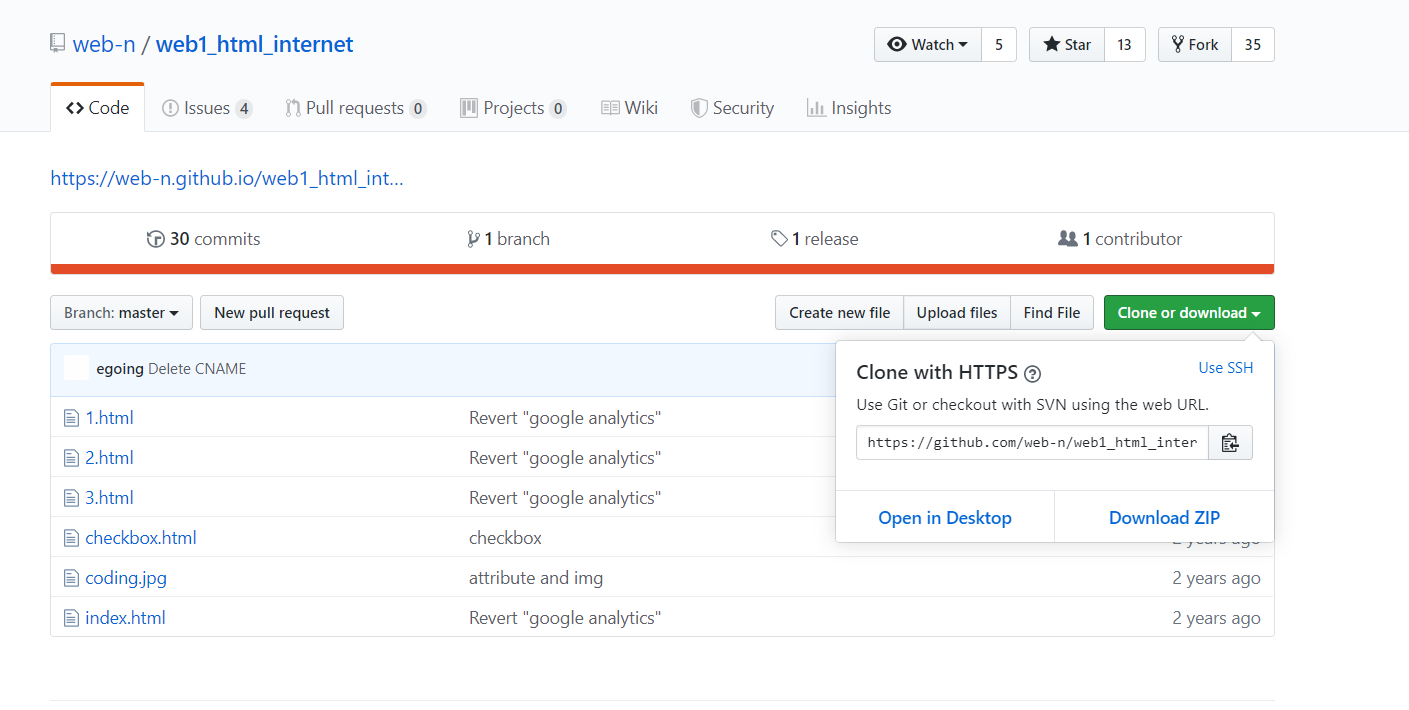The width and height of the screenshot is (1409, 710).
Task: View the 1 contributor page
Action: coord(1120,239)
